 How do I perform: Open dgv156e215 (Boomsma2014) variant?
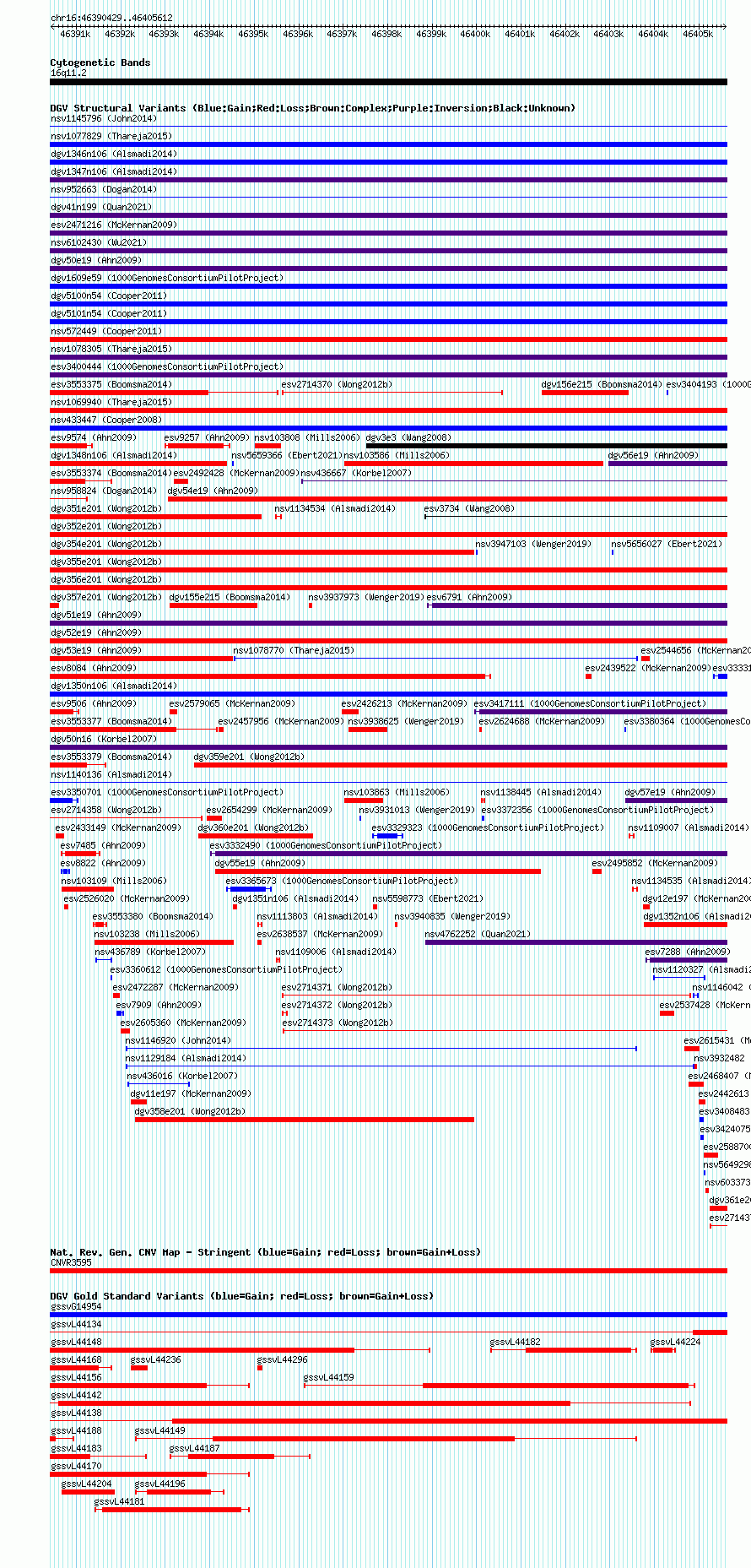[x=602, y=384]
